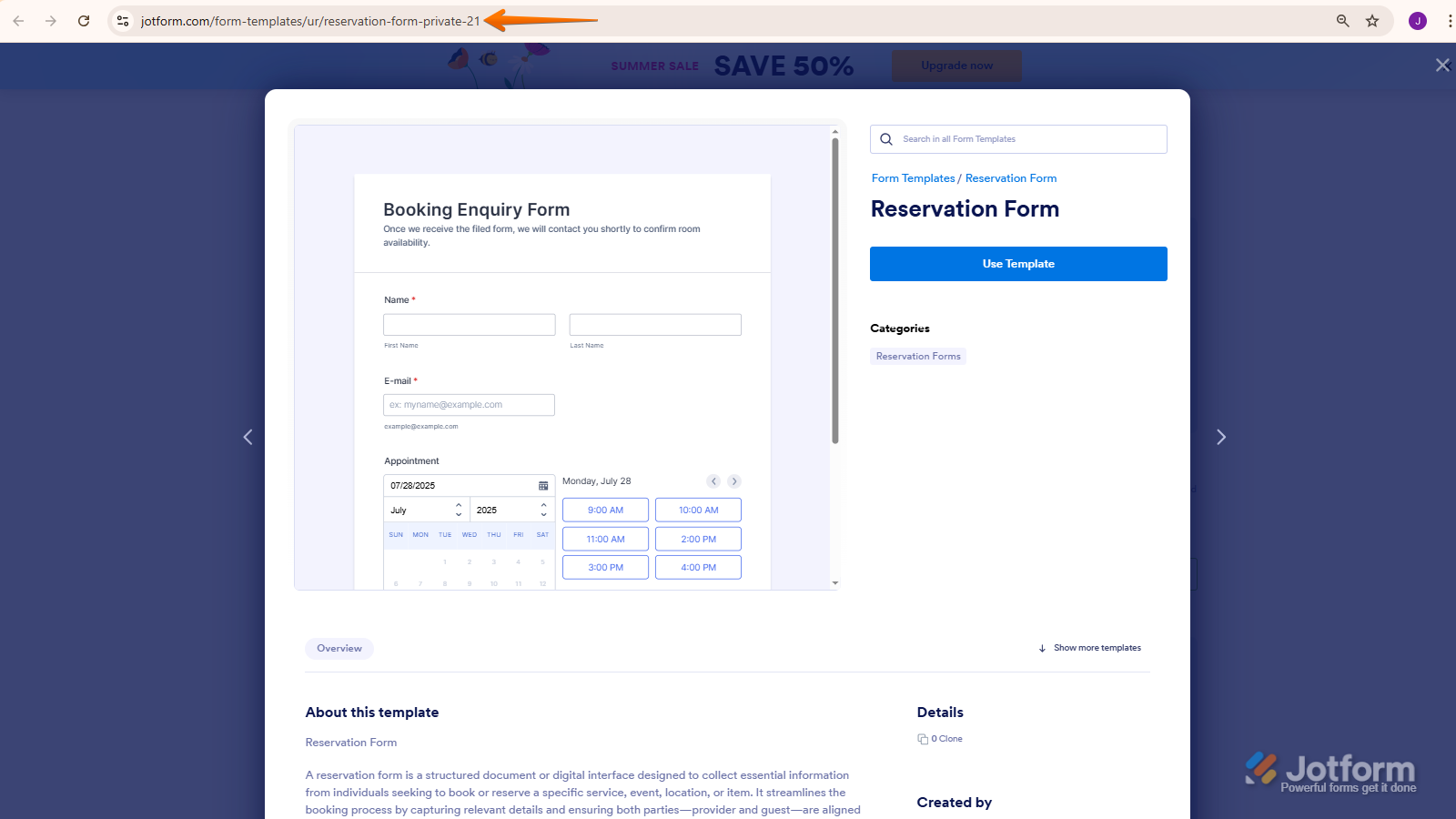Click the address bar URL
The width and height of the screenshot is (1456, 819).
[x=310, y=21]
